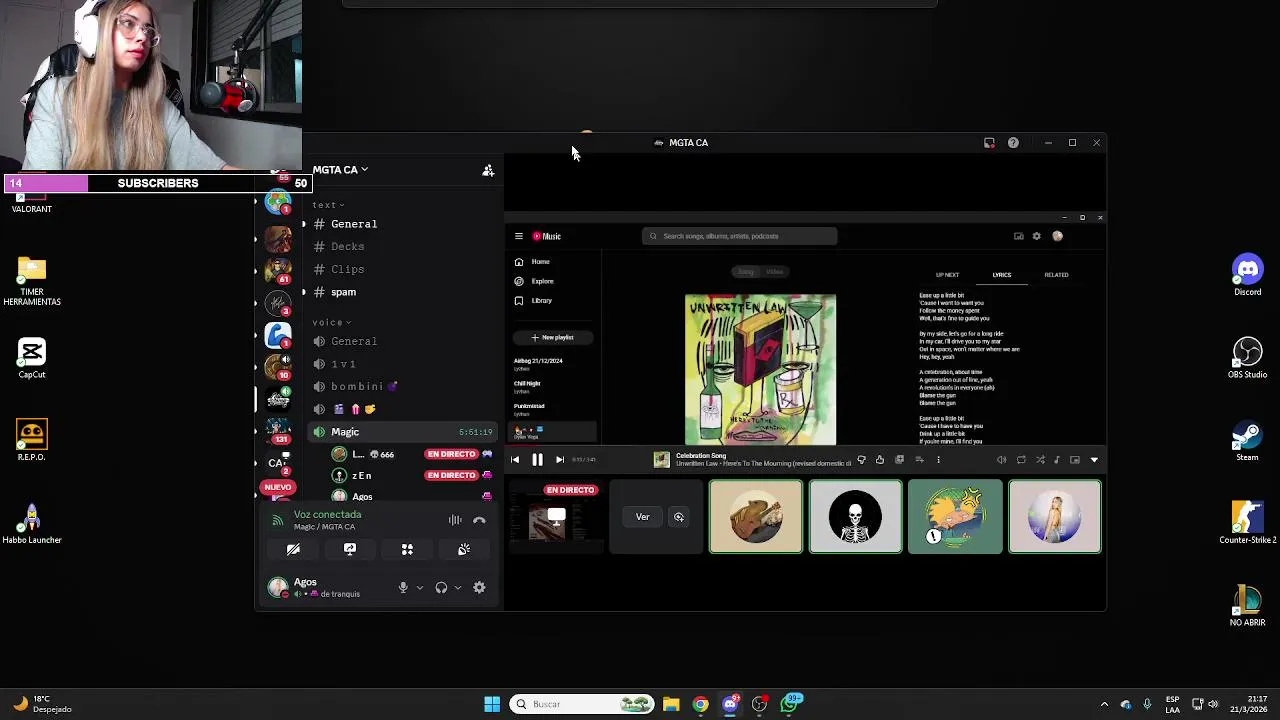Skip to the next track

[x=560, y=460]
